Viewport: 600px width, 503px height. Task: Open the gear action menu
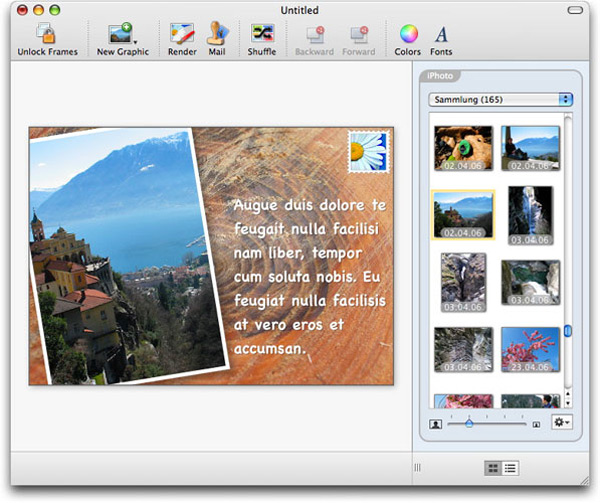(x=561, y=422)
